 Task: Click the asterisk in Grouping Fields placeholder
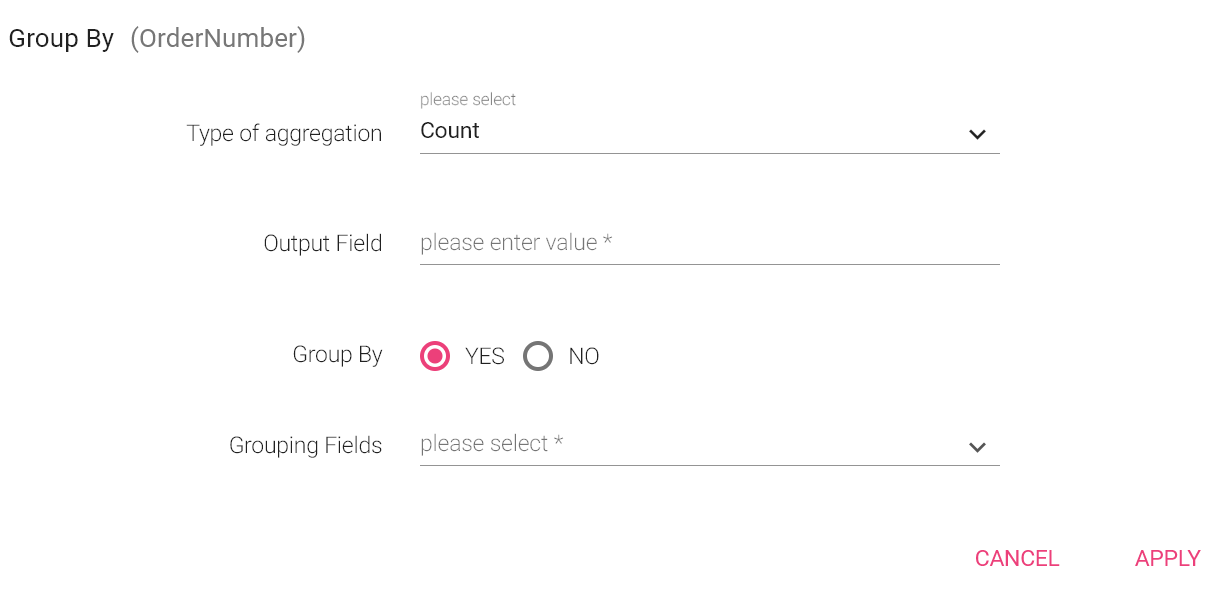[558, 442]
